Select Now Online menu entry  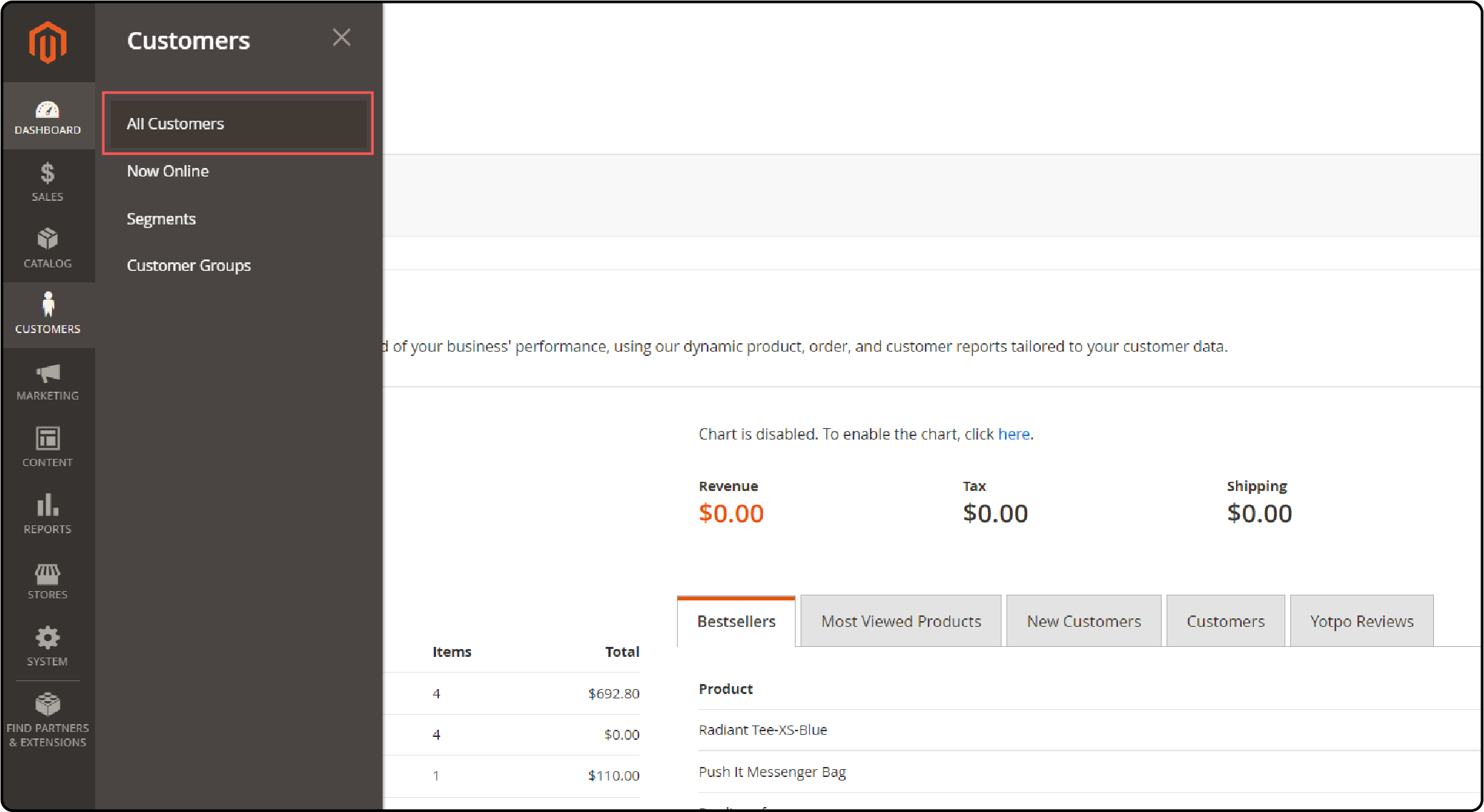(168, 172)
